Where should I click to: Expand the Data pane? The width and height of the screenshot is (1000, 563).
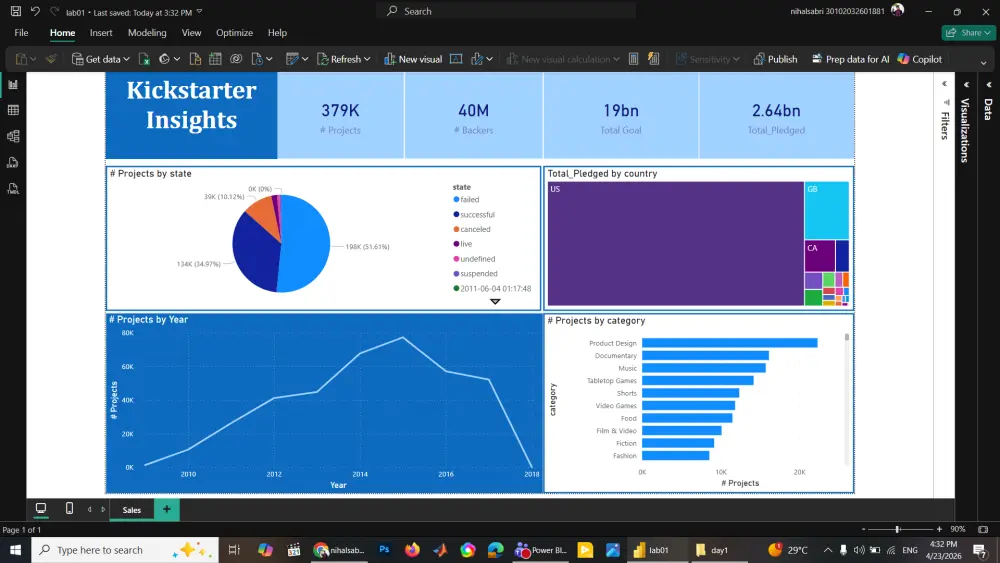(989, 84)
